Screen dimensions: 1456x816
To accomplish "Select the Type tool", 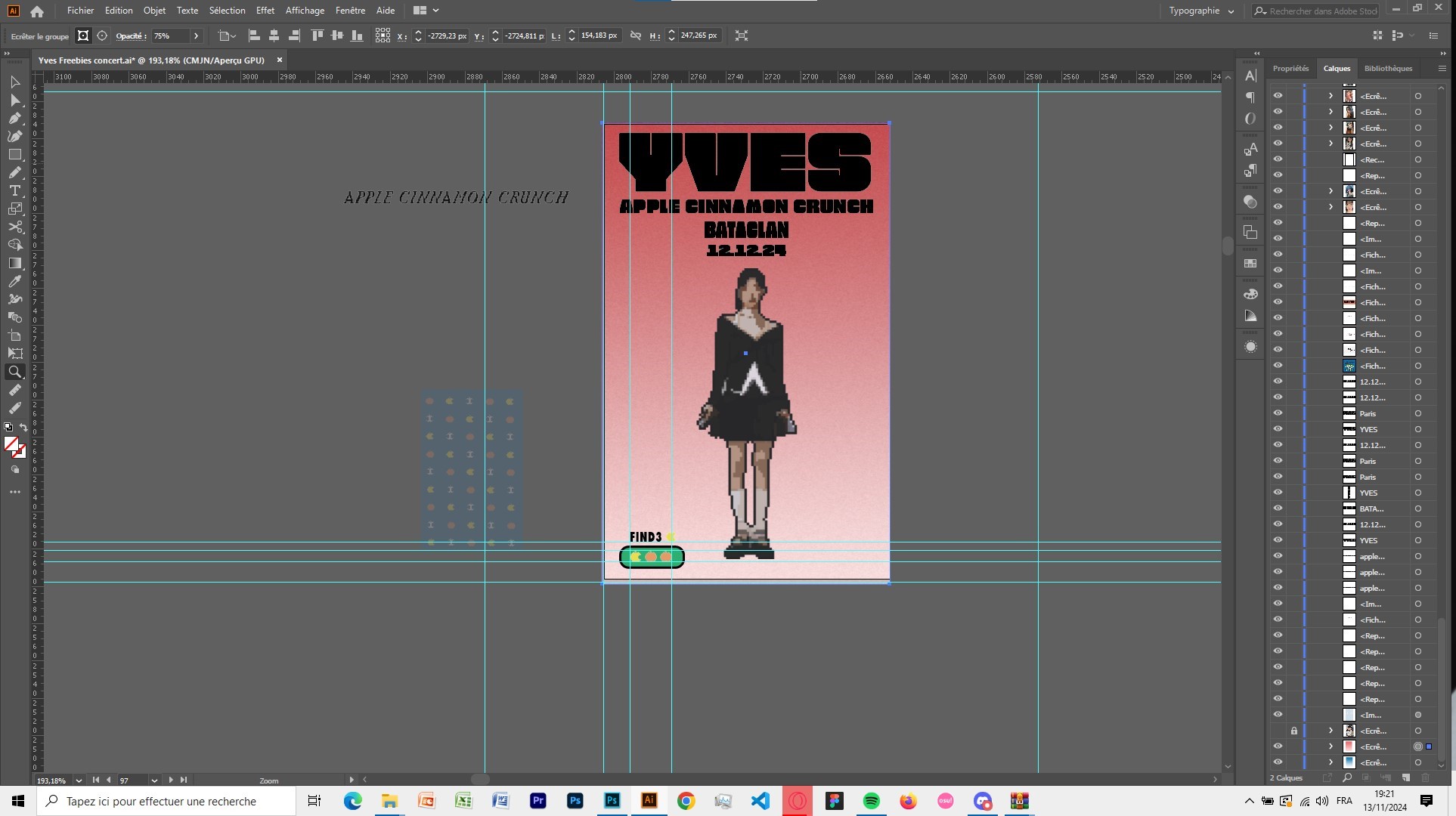I will (x=14, y=190).
